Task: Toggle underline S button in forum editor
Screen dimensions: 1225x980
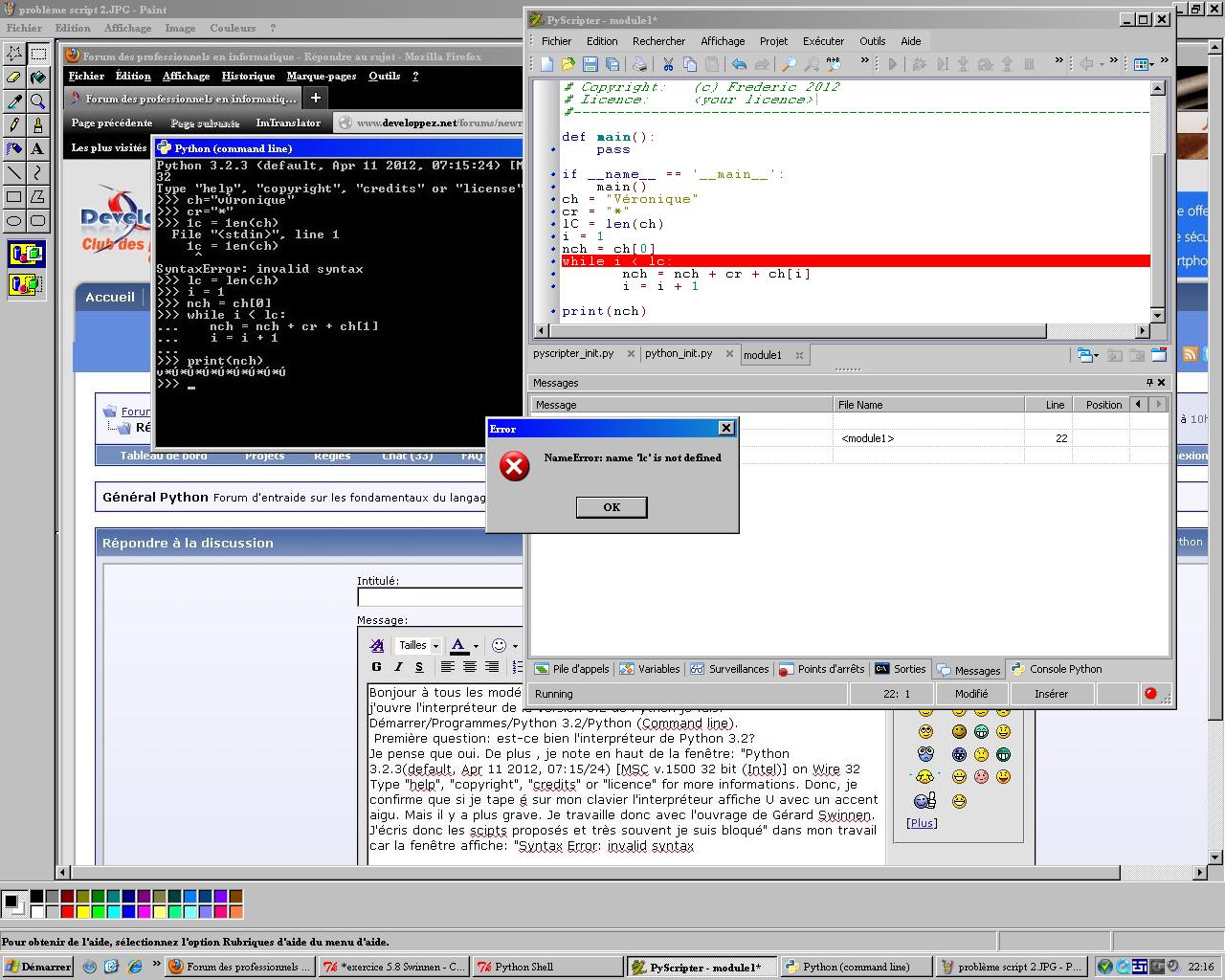Action: (418, 667)
